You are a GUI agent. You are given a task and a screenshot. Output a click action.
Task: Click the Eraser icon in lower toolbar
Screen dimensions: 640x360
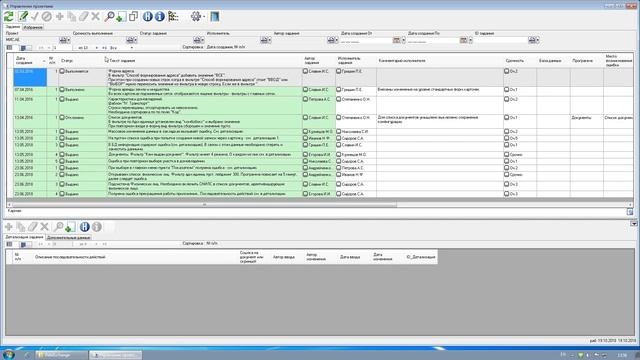pyautogui.click(x=33, y=227)
